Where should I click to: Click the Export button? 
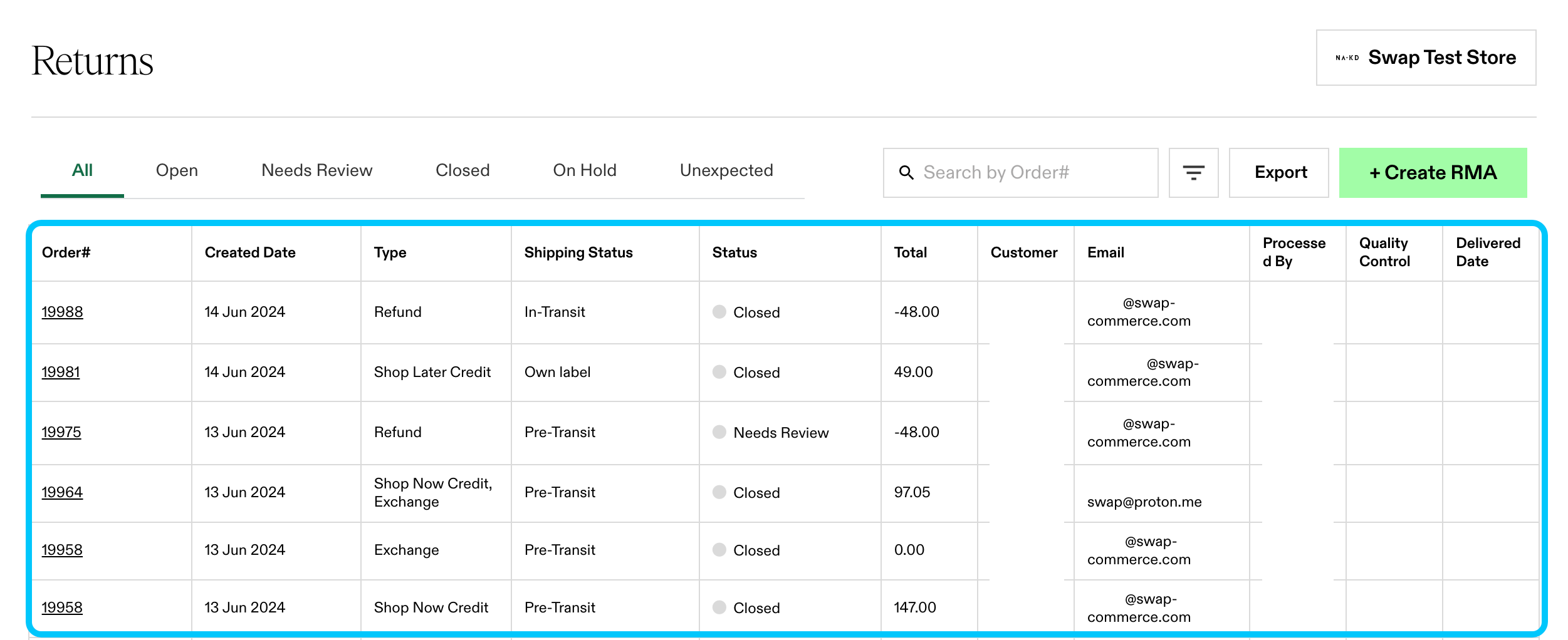(1279, 173)
